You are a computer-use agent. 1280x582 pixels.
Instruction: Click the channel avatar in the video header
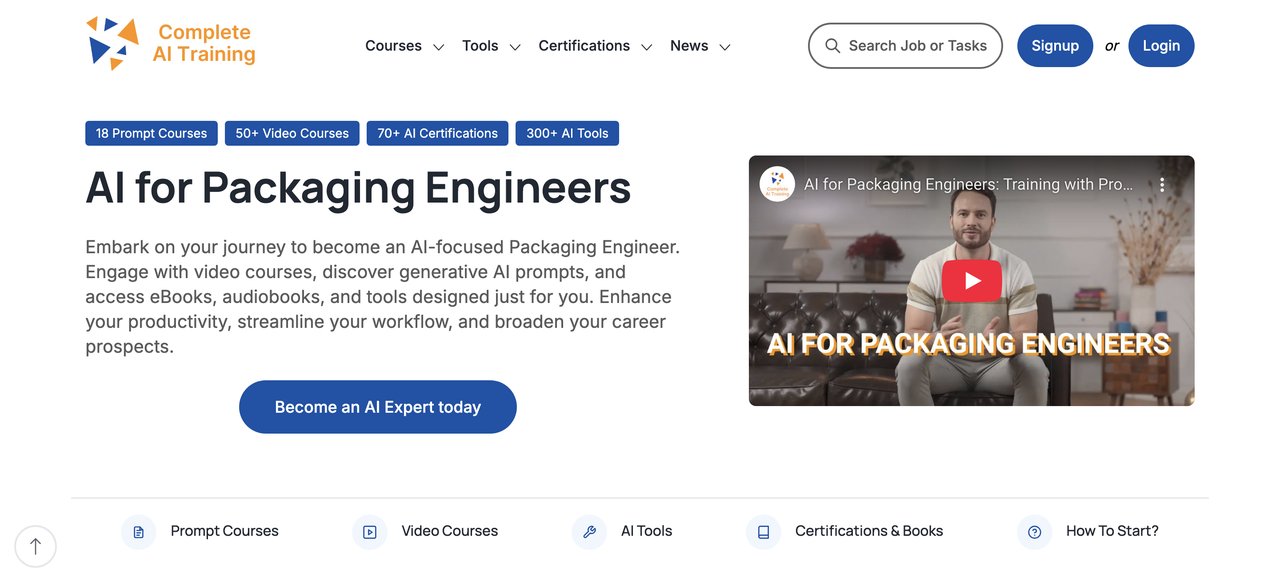coord(777,184)
